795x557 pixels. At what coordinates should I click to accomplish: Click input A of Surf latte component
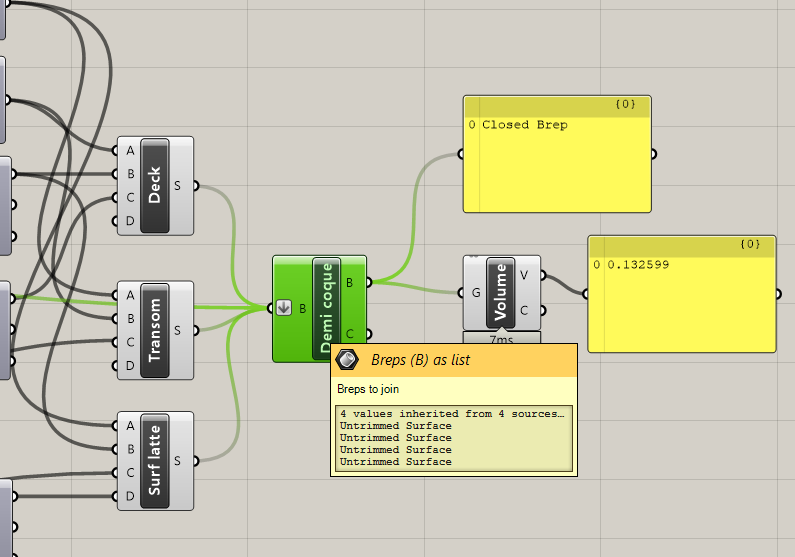[130, 425]
